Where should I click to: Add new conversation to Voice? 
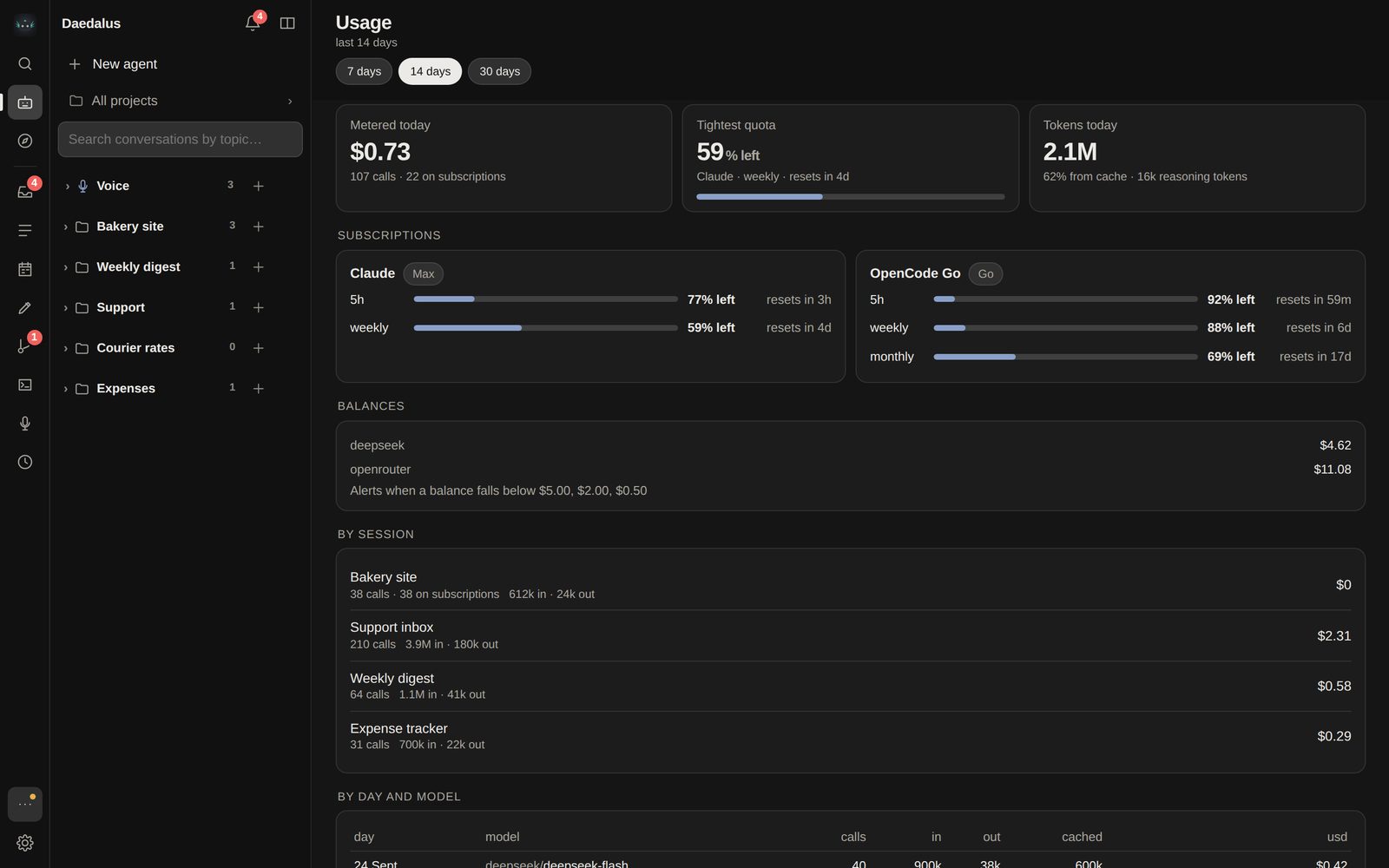pos(258,186)
